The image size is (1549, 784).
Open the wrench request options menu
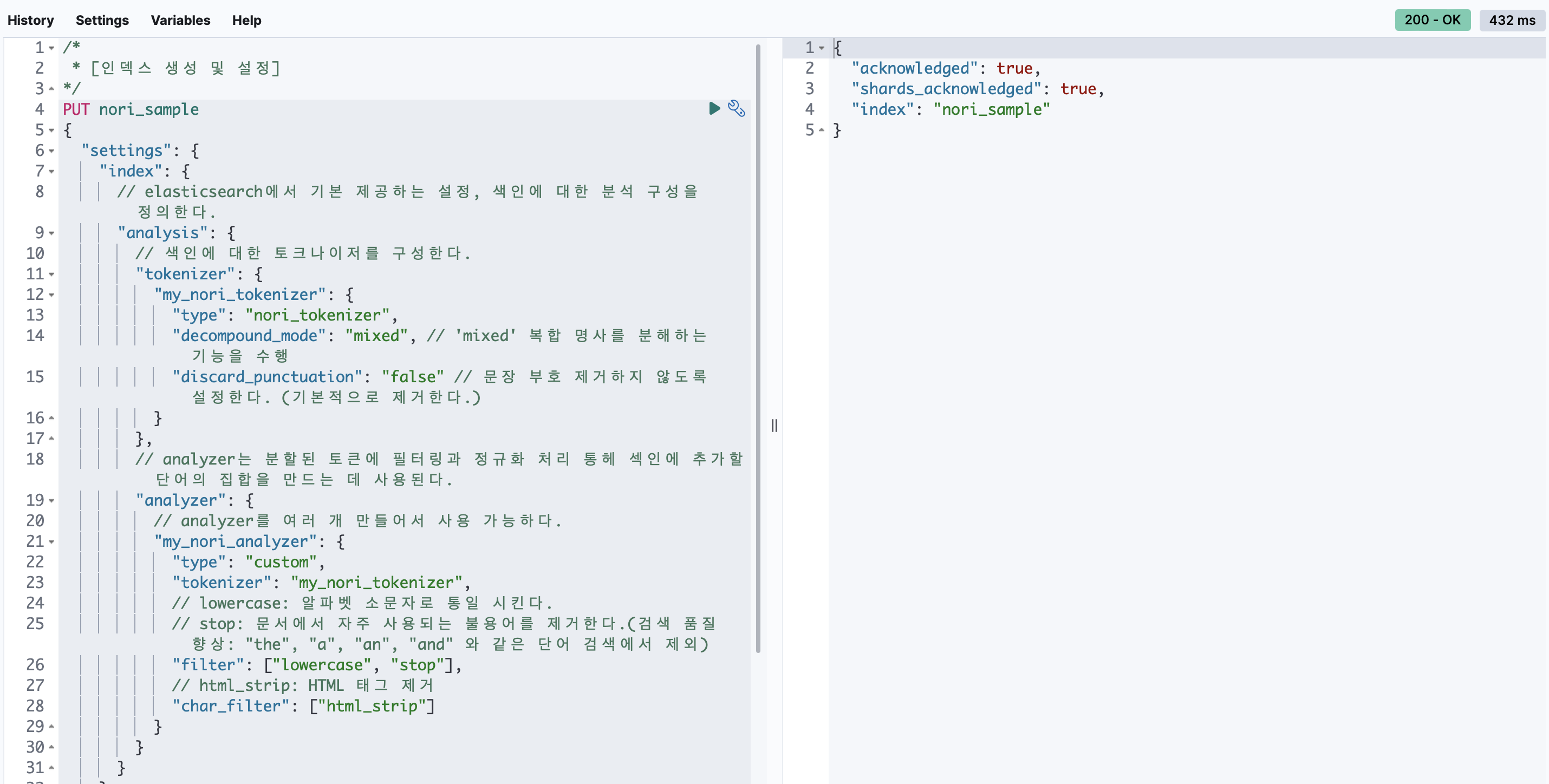click(736, 108)
